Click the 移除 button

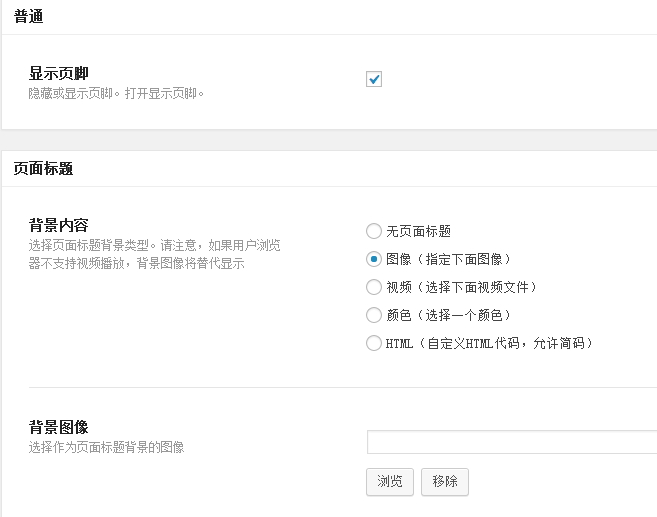point(445,482)
